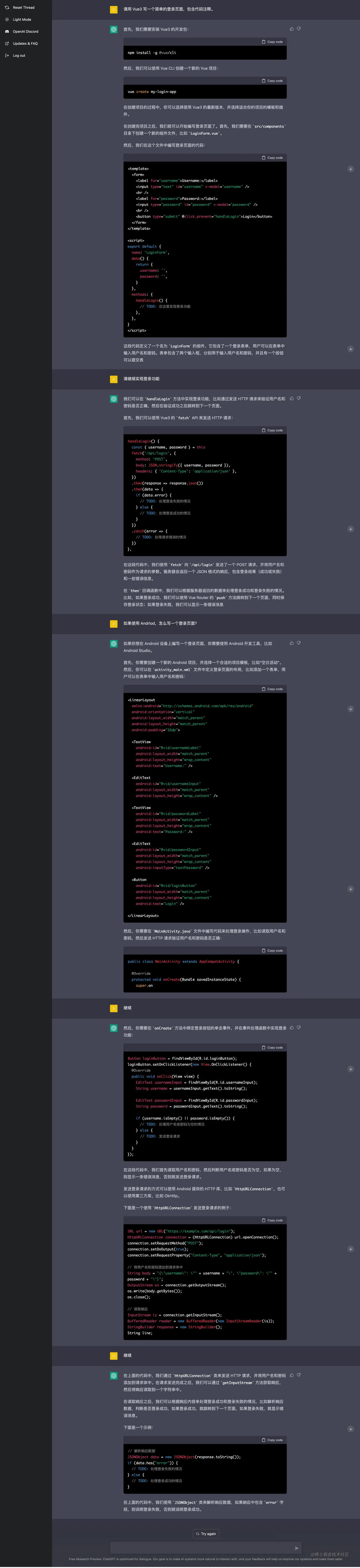Send the message with the paper-plane icon
Viewport: 360px width, 1568px height.
(297, 1548)
